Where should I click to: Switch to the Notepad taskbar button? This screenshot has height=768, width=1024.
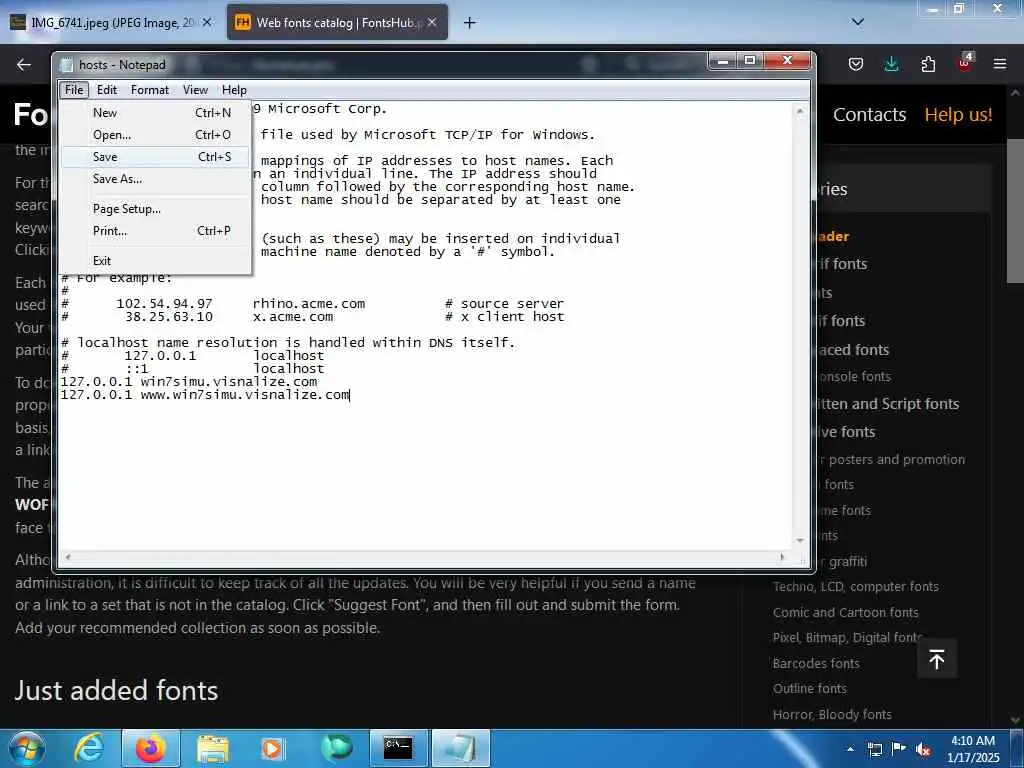[x=461, y=748]
